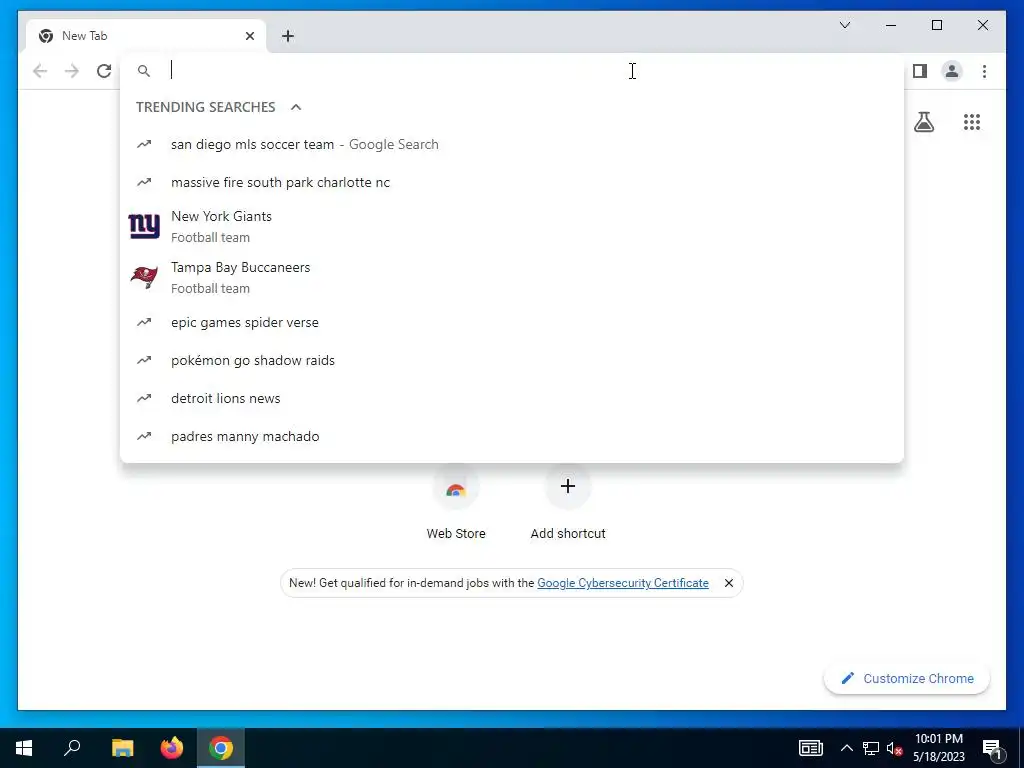Select 'epic games spider verse' suggestion
This screenshot has width=1024, height=768.
coord(512,323)
